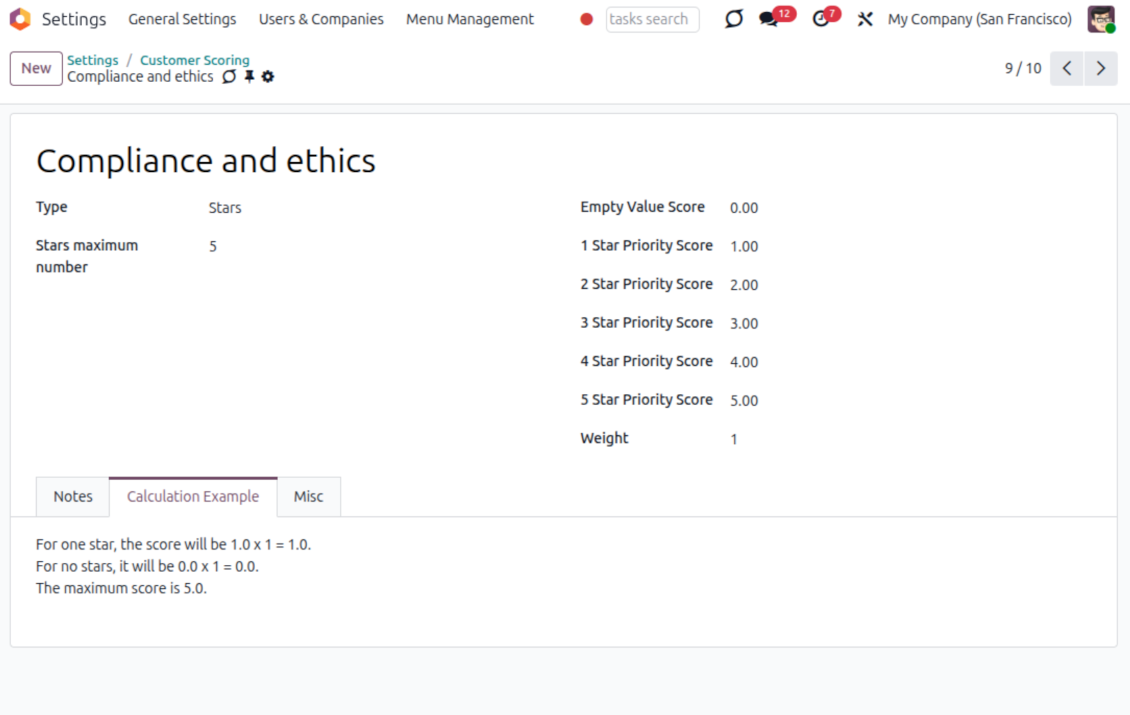1130x715 pixels.
Task: Go to the next record arrow
Action: (1101, 69)
